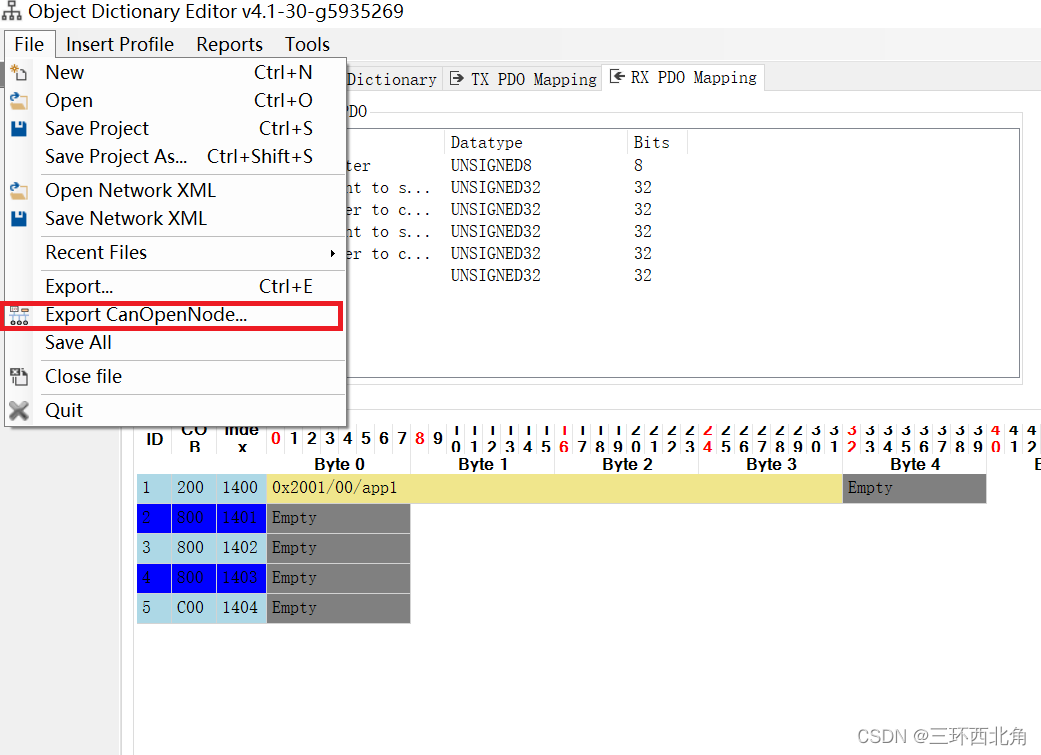Click Save Project As... in the menu
The image size is (1041, 755).
(115, 156)
